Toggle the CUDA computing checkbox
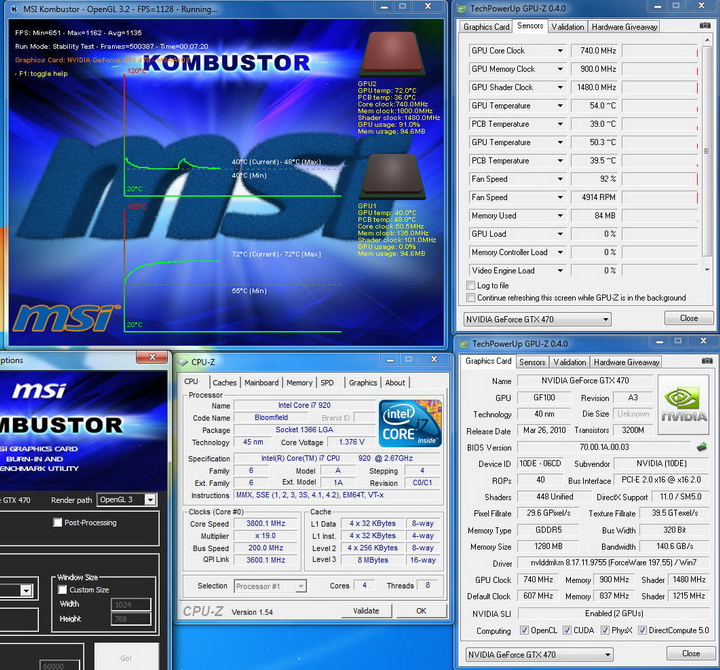This screenshot has width=720, height=670. coord(567,630)
